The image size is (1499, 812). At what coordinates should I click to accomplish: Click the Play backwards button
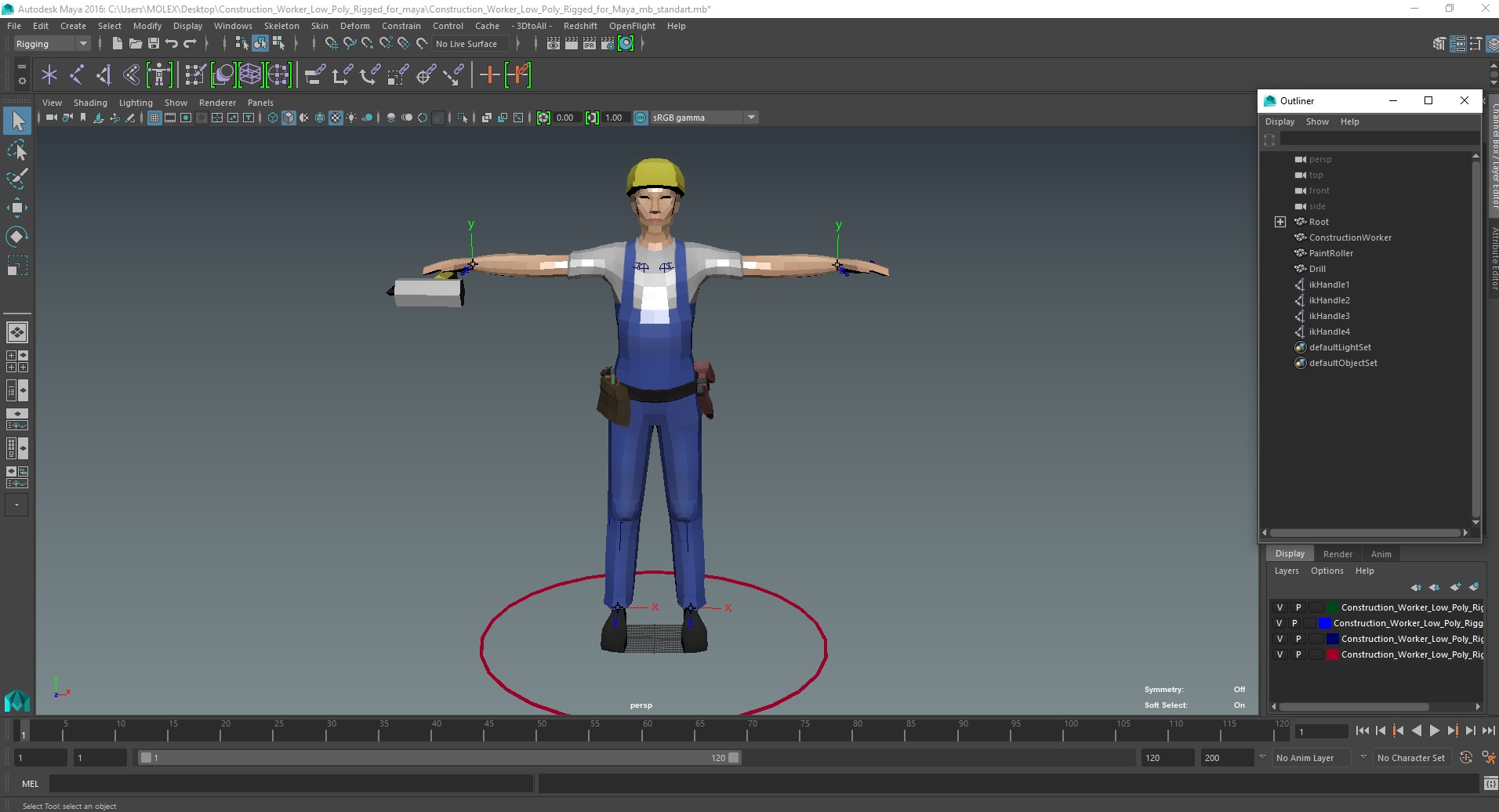tap(1416, 730)
